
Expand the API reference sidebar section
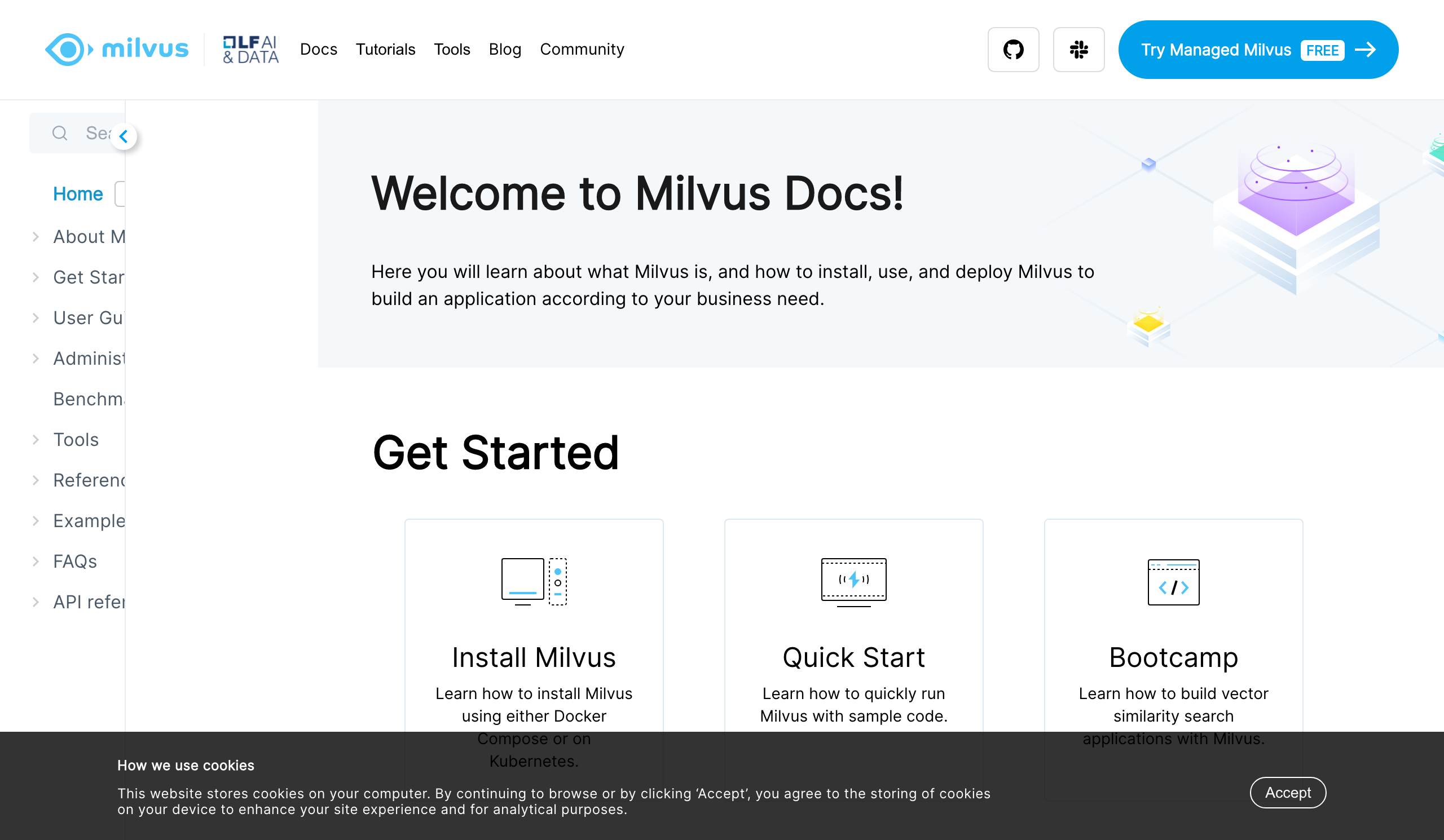click(x=36, y=602)
